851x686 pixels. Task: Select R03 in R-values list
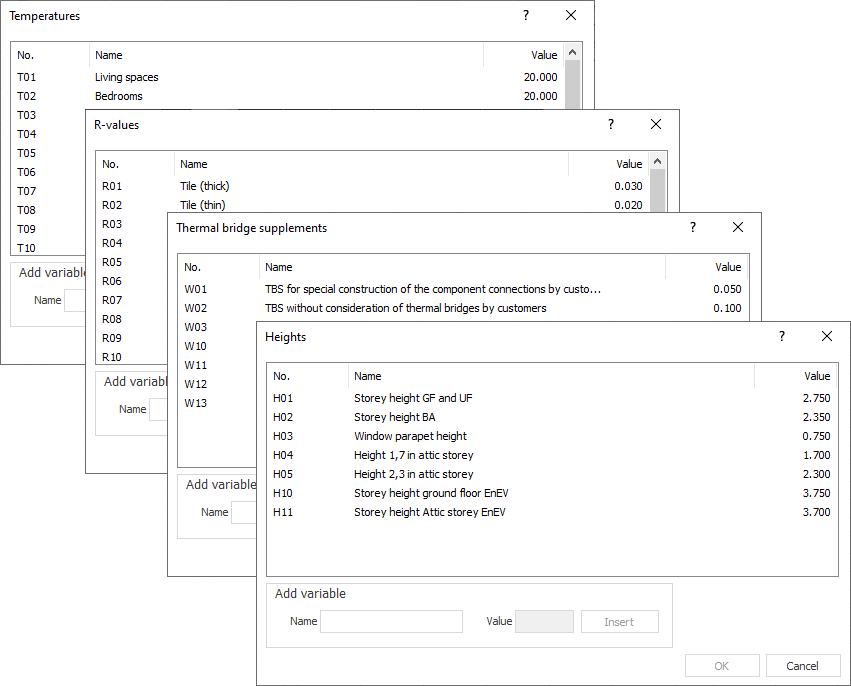pos(112,224)
